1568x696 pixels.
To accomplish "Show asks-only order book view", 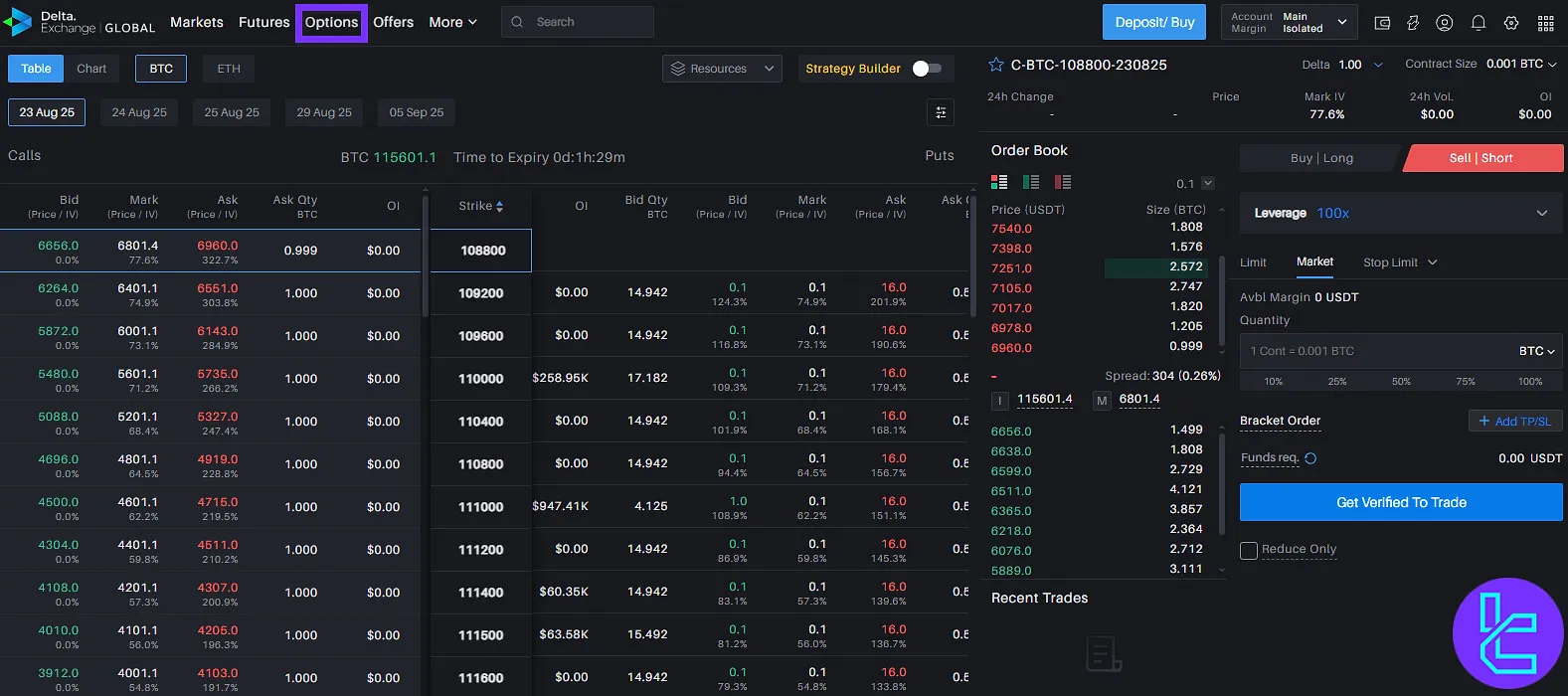I will 1063,182.
